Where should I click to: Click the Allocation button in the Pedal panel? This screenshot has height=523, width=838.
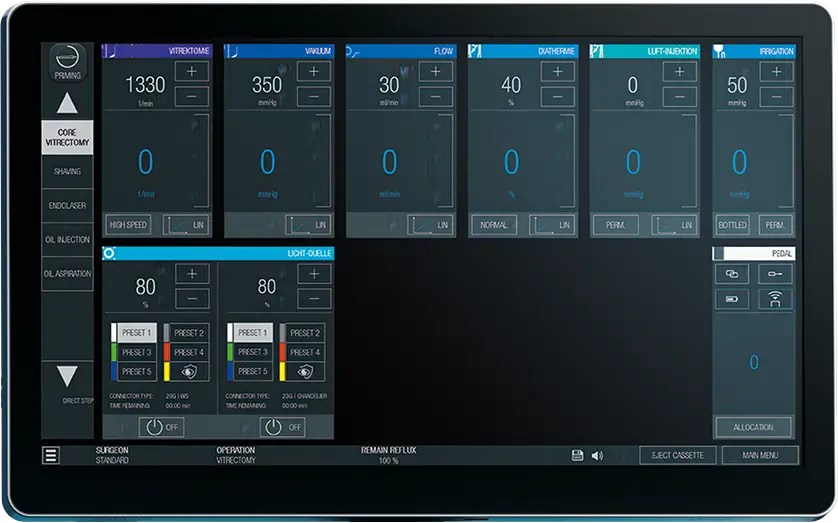tap(754, 427)
